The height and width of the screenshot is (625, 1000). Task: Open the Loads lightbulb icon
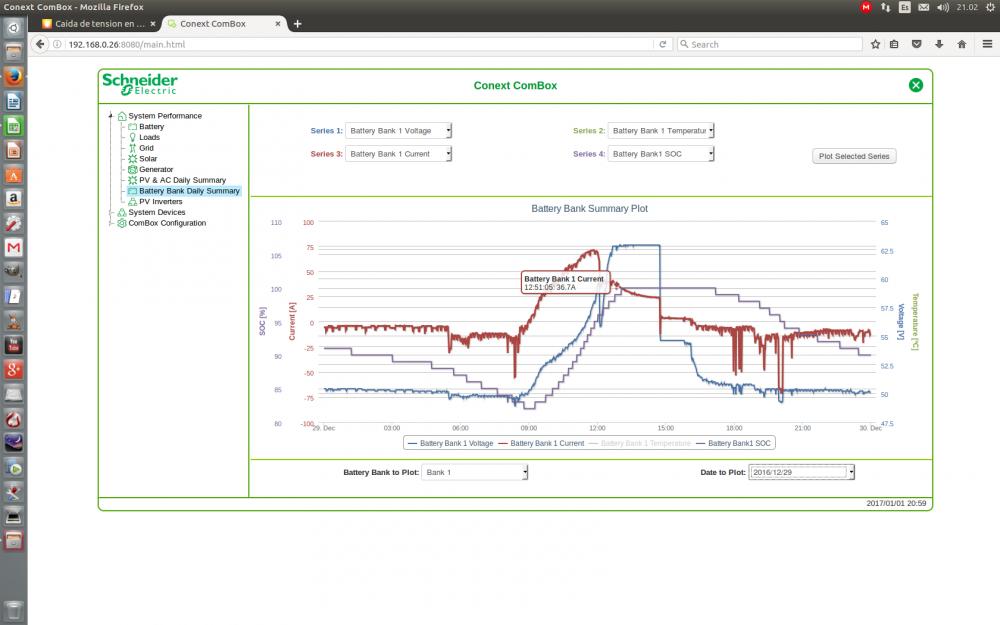pyautogui.click(x=133, y=137)
